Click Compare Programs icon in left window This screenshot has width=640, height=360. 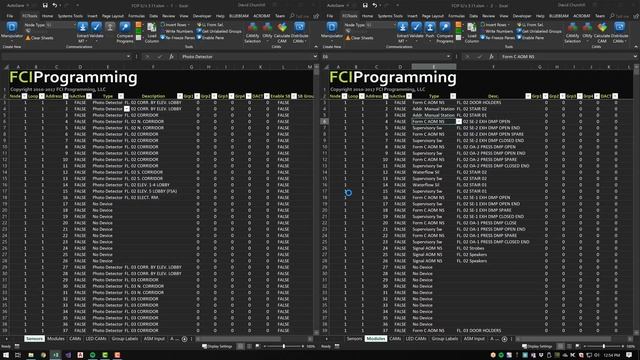[x=124, y=27]
